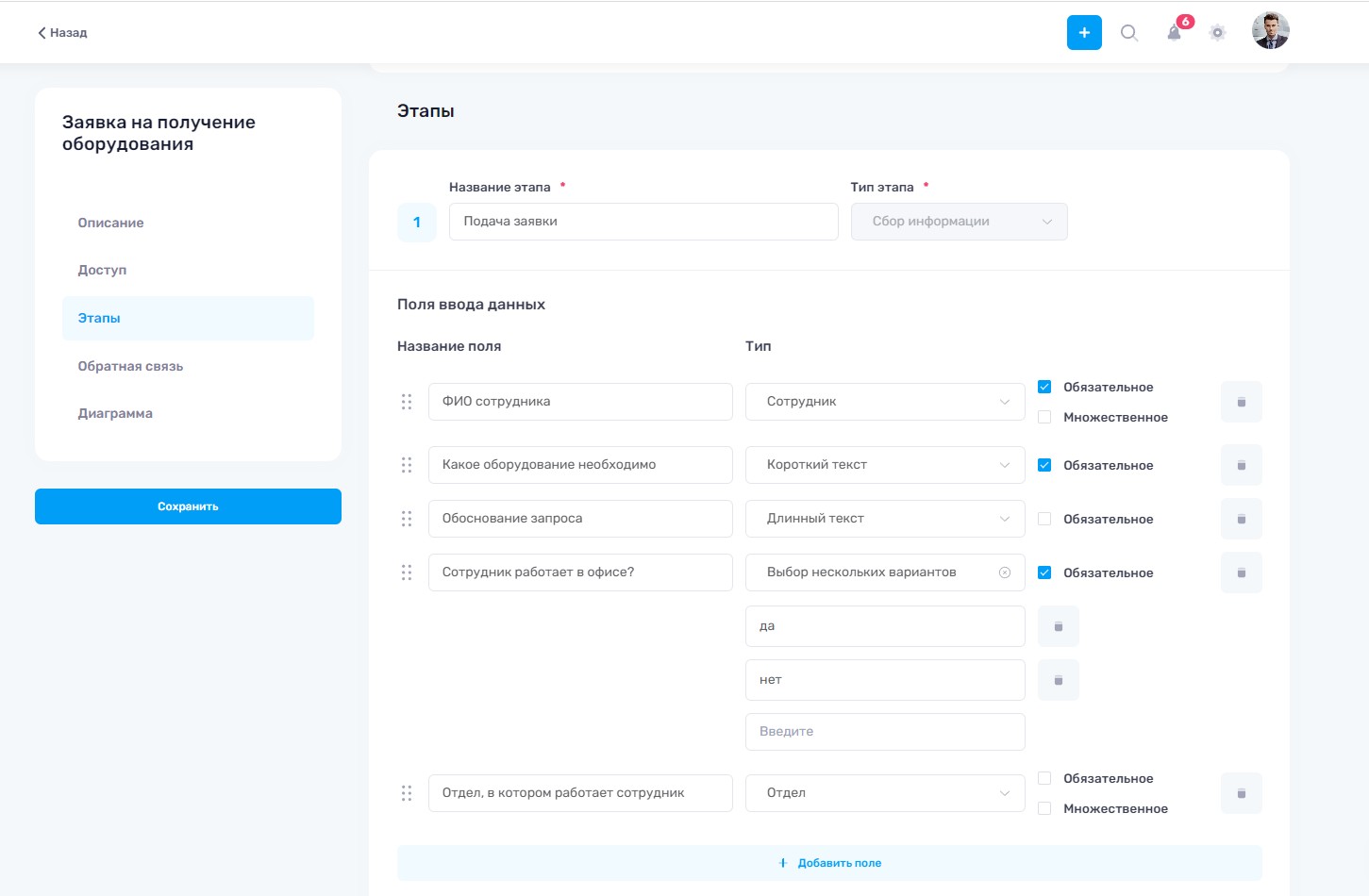Screen dimensions: 1369x896
Task: Click stage number 1 badge
Action: pos(417,223)
